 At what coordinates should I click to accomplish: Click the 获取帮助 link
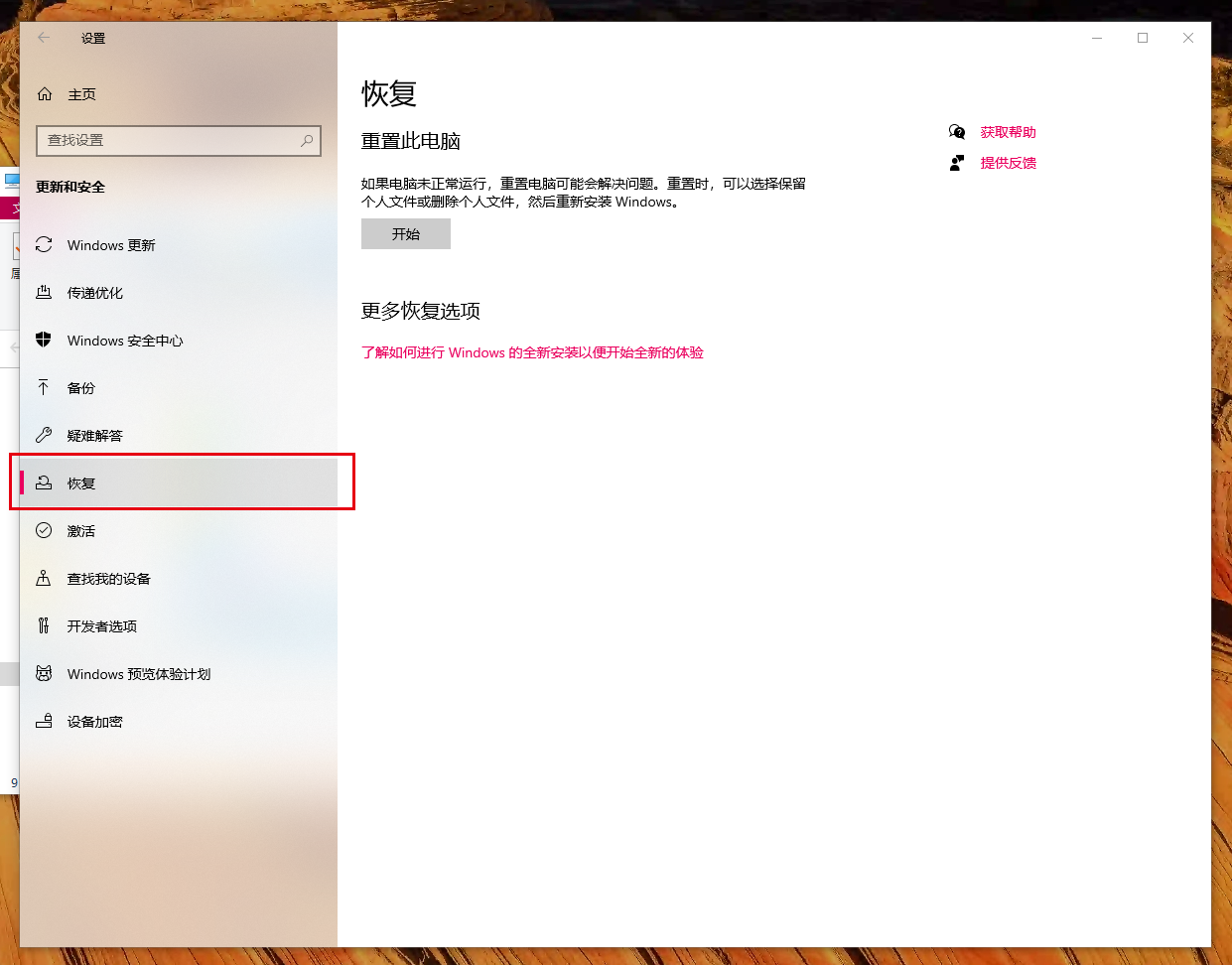pyautogui.click(x=1008, y=132)
